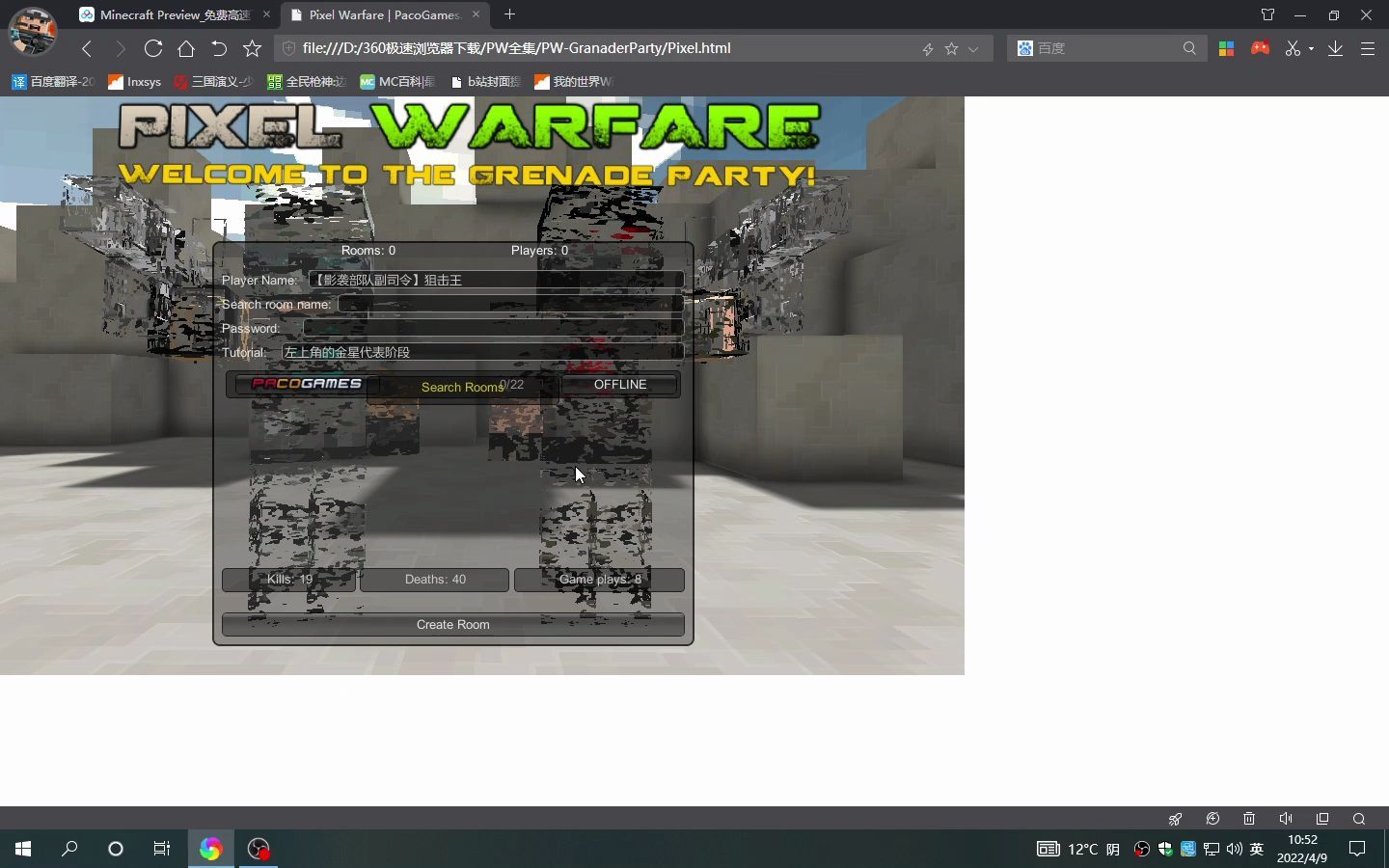Screen dimensions: 1389x868
Task: Click the Password input field
Action: [494, 328]
